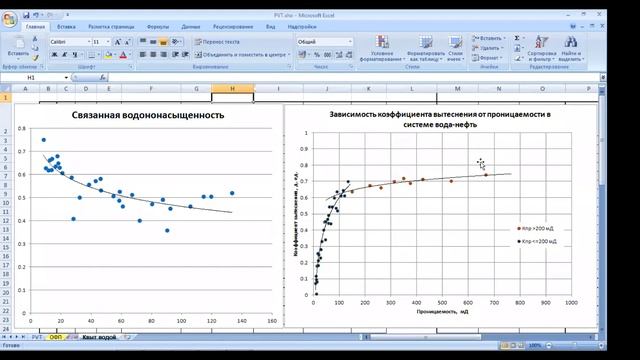640x360 pixels.
Task: Expand the Name Box dropdown arrow next to H1
Action: click(x=66, y=78)
